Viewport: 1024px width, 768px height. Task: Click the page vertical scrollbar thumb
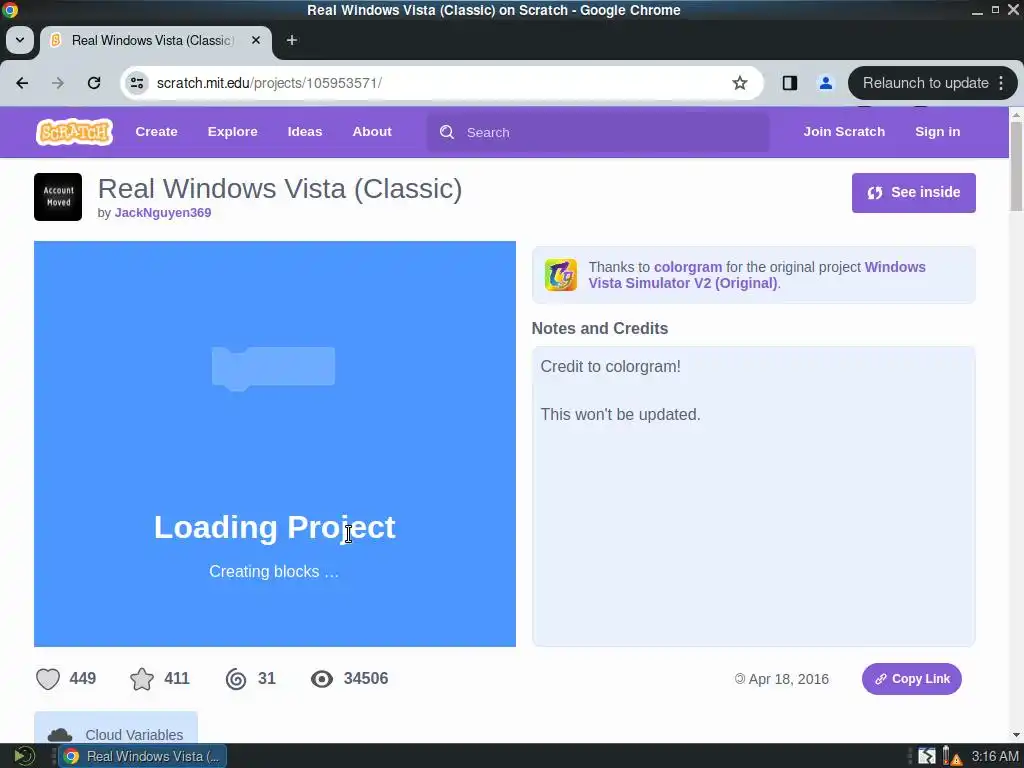pos(1016,166)
